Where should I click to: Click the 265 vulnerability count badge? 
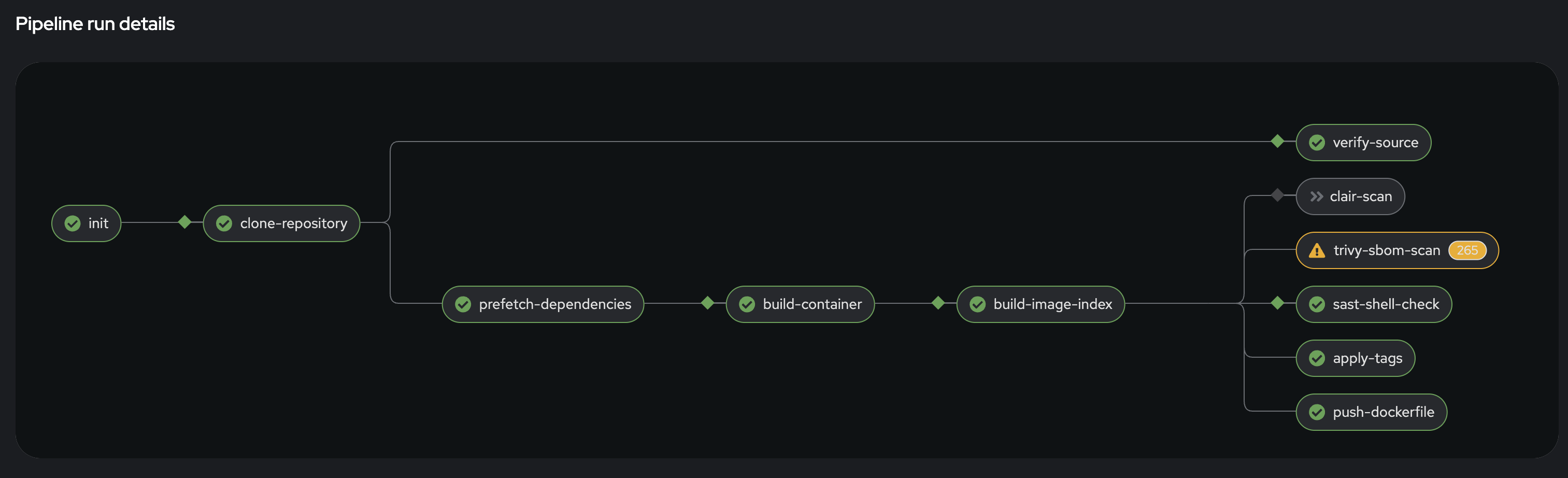(1467, 250)
